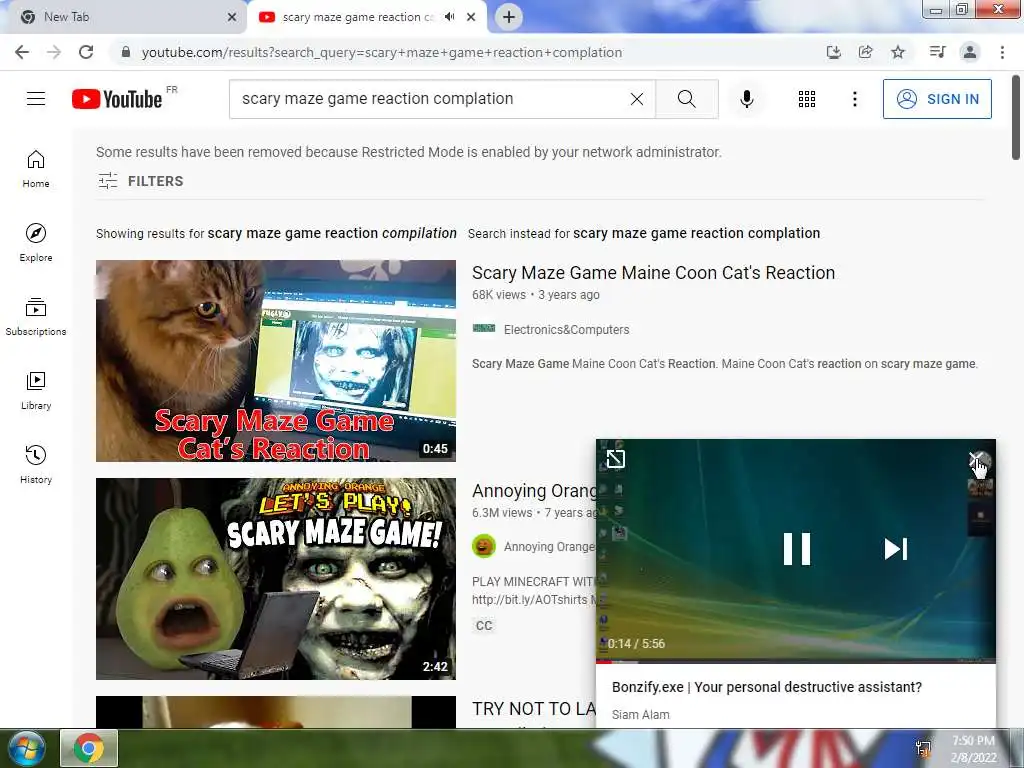Open YouTube settings three-dot menu
Image resolution: width=1024 pixels, height=768 pixels.
[x=854, y=99]
